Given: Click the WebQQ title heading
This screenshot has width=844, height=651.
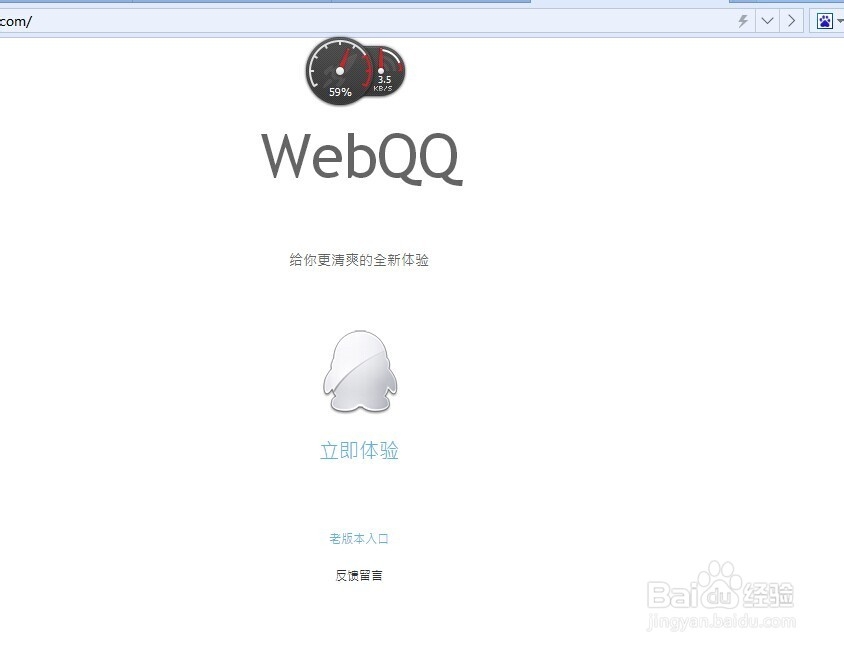Looking at the screenshot, I should 361,157.
